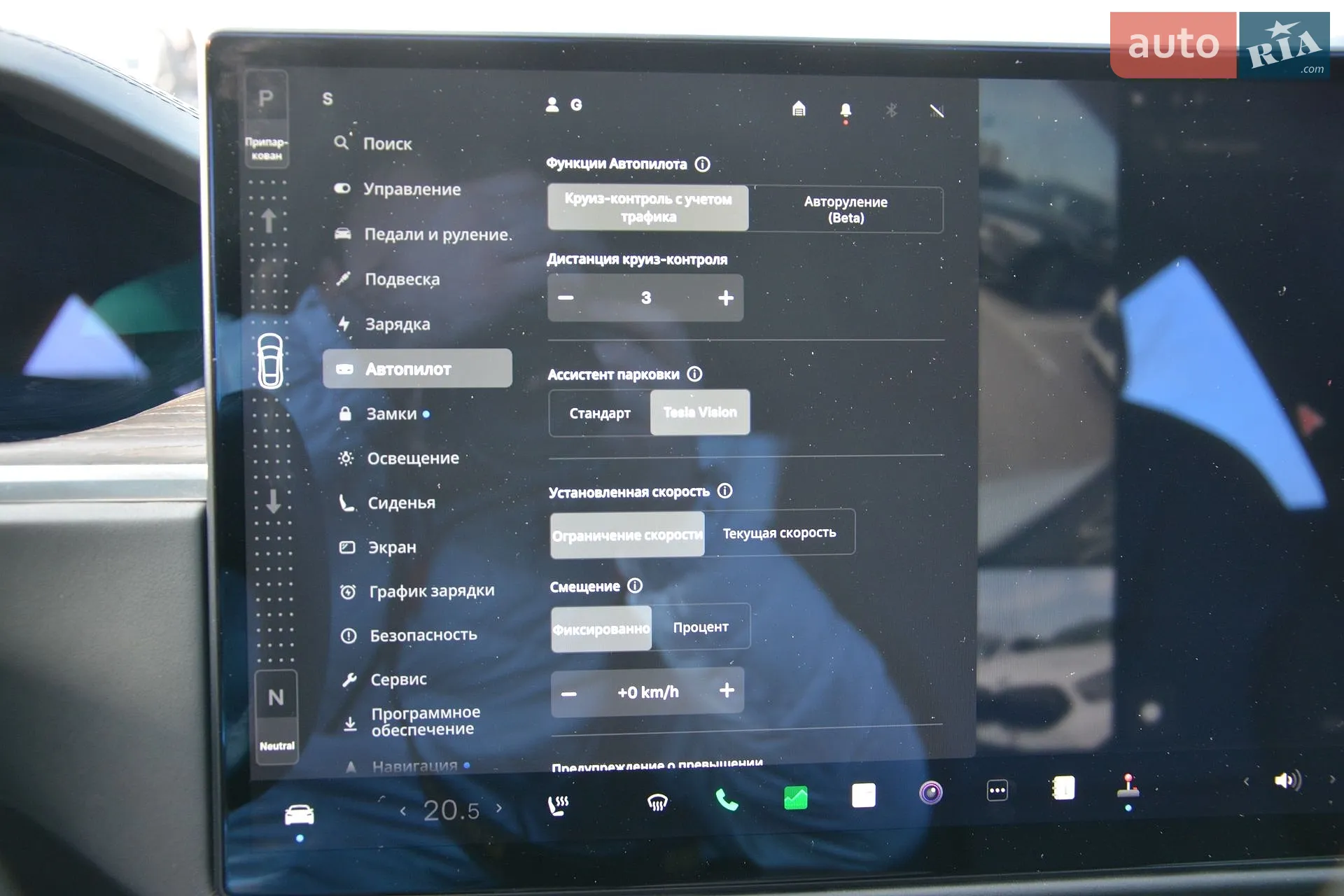This screenshot has width=1344, height=896.
Task: Increase cruise control distance with plus
Action: coord(726,298)
